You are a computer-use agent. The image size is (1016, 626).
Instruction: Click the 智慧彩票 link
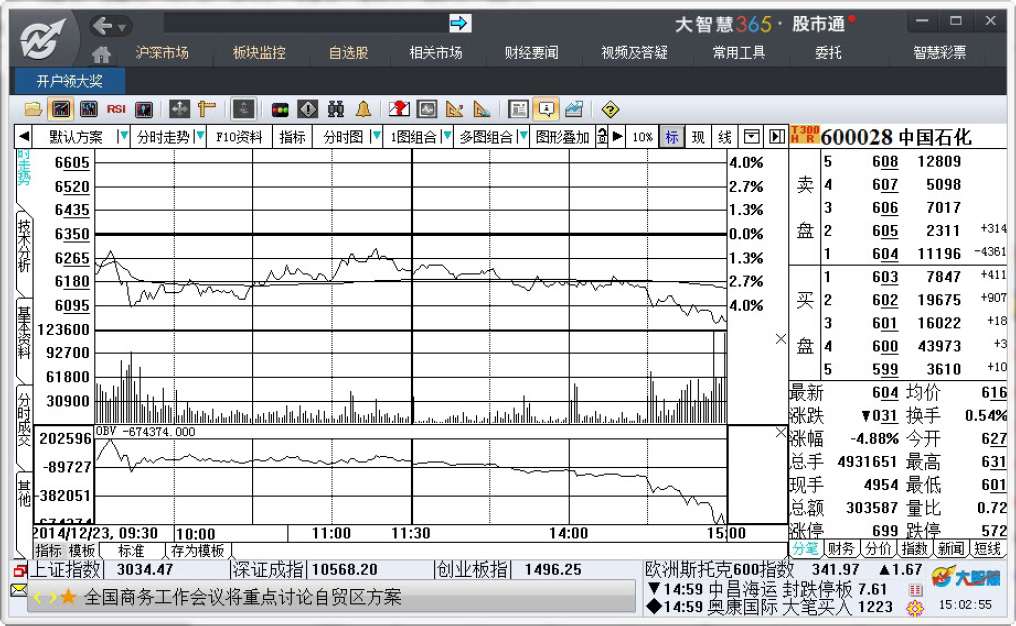pyautogui.click(x=940, y=52)
